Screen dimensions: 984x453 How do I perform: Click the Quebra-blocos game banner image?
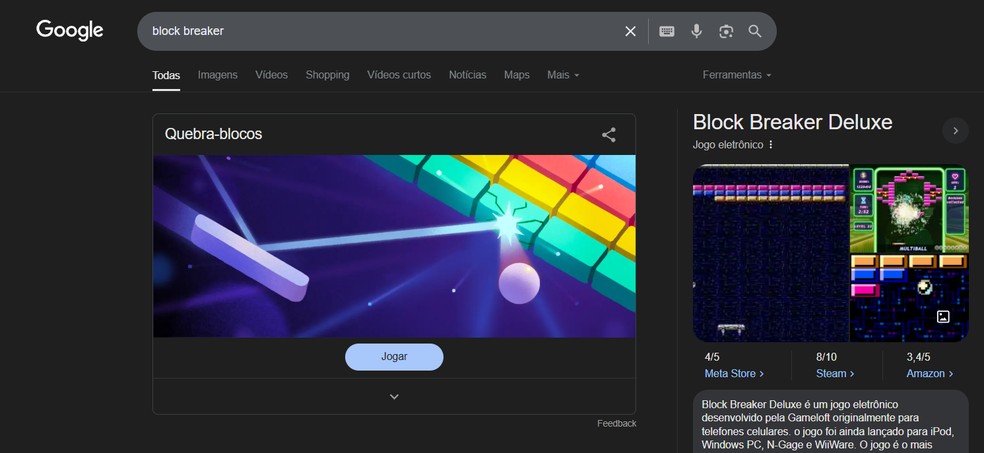394,246
